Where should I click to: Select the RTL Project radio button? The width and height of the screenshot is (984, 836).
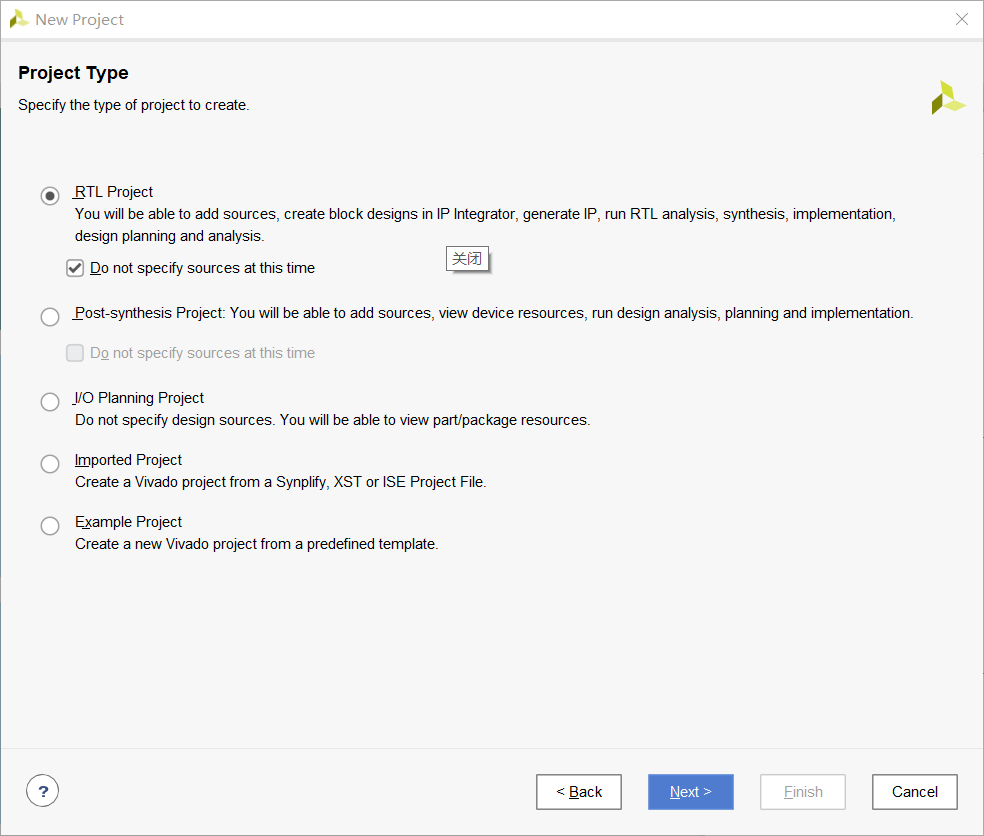tap(50, 196)
